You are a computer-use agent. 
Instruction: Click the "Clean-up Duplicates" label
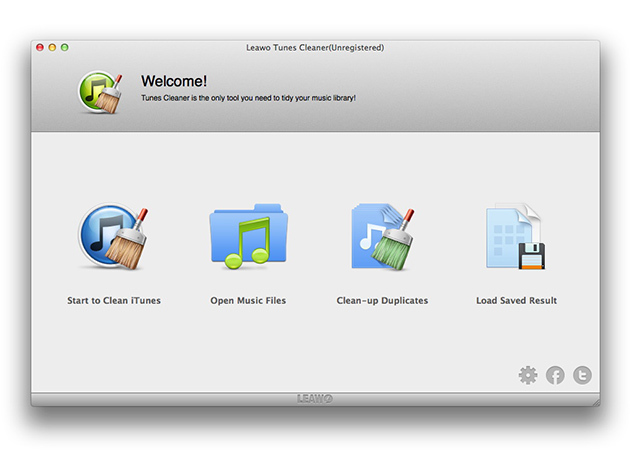click(382, 301)
